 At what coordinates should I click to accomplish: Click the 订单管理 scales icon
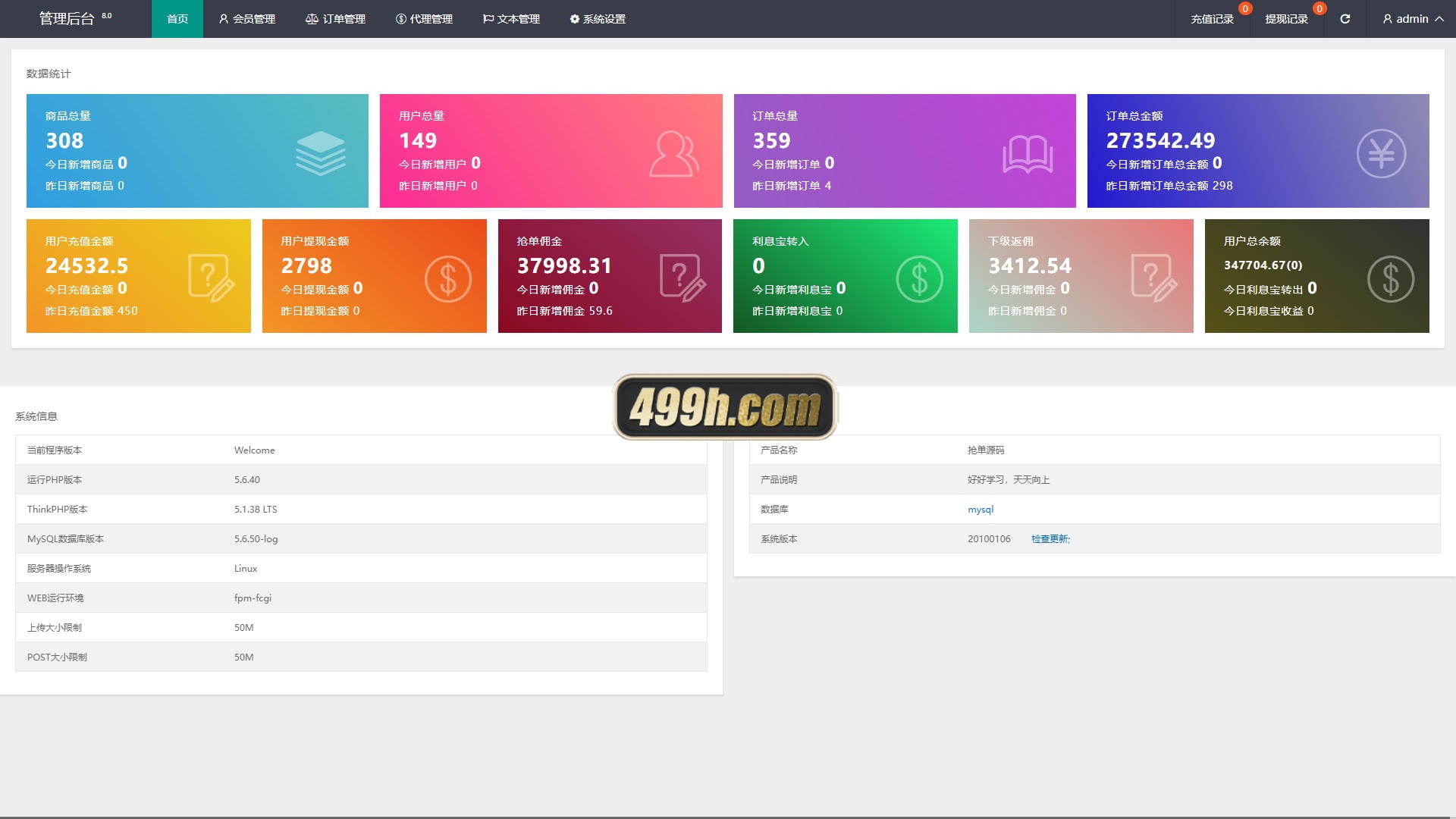tap(312, 19)
